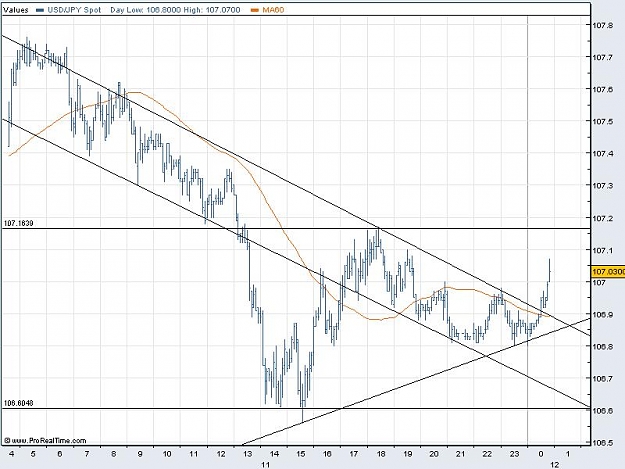Click the 106.6048 support level label
Image resolution: width=625 pixels, height=469 pixels.
(19, 403)
